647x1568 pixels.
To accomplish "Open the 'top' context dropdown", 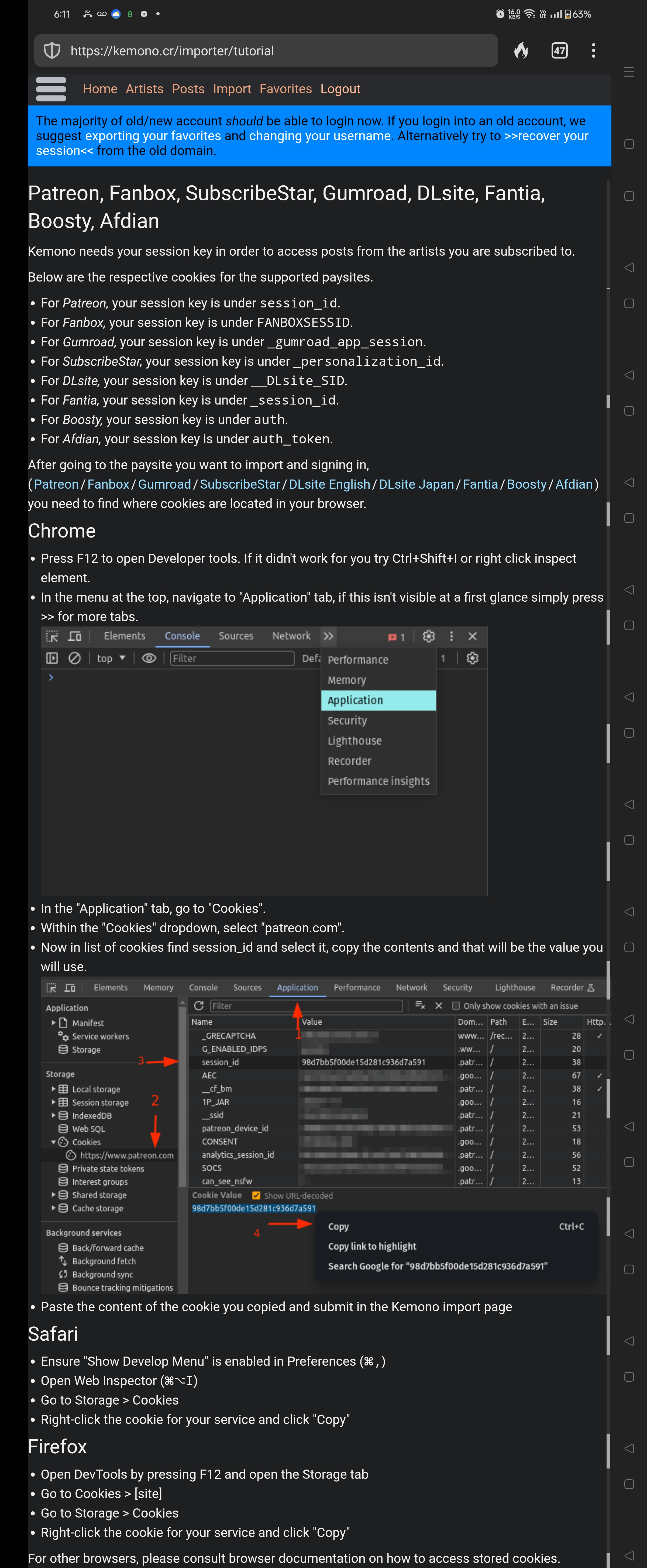I will click(111, 658).
